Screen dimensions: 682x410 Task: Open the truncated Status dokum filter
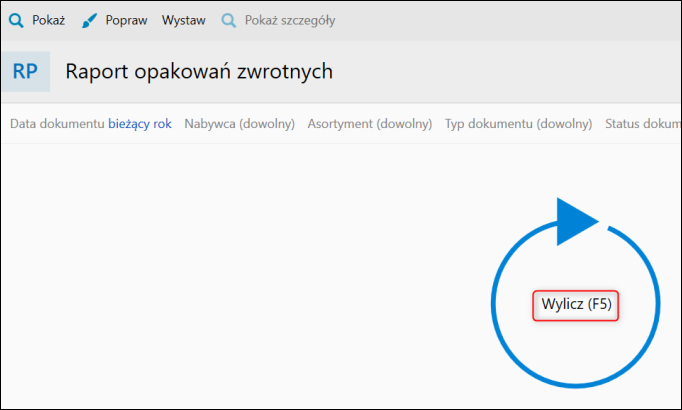point(642,124)
